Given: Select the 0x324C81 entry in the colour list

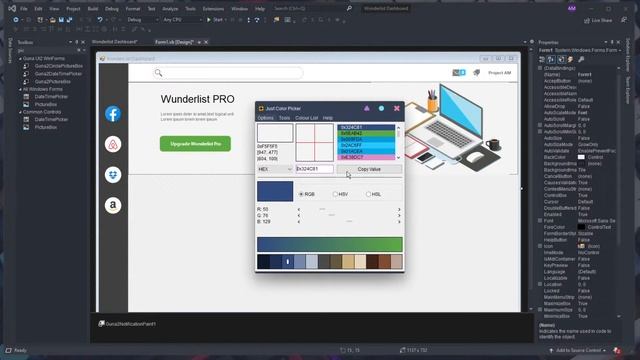Looking at the screenshot, I should pyautogui.click(x=366, y=127).
